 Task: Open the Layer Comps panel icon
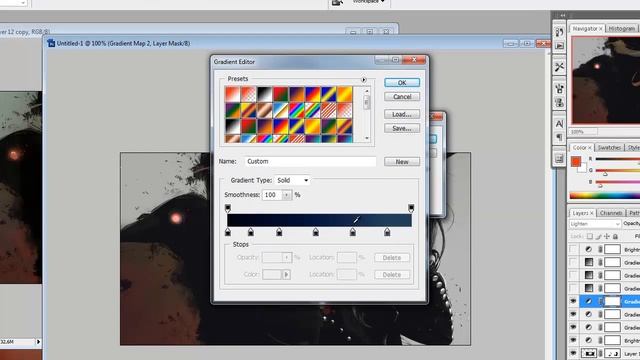[559, 158]
